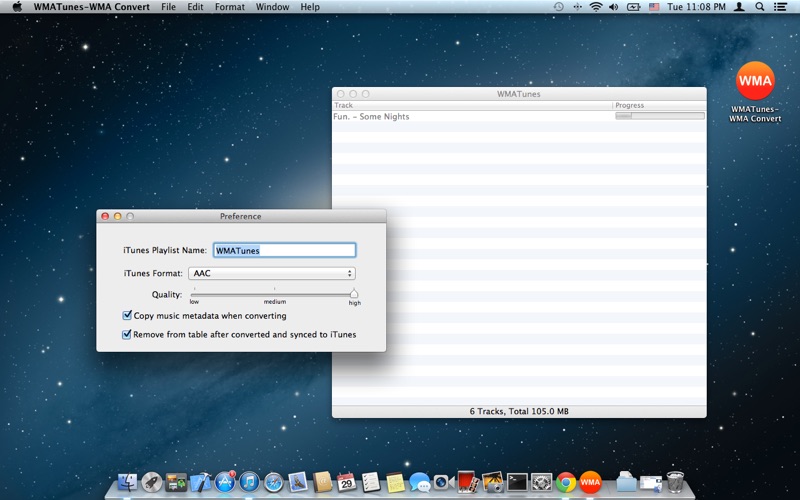Open the Mail stamp icon in Dock
This screenshot has width=800, height=500.
[298, 482]
